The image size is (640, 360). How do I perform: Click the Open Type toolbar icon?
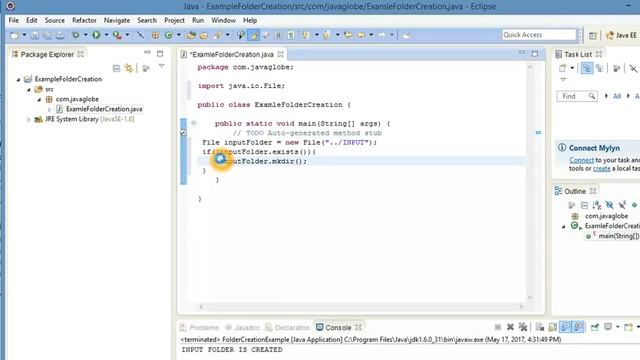point(191,36)
